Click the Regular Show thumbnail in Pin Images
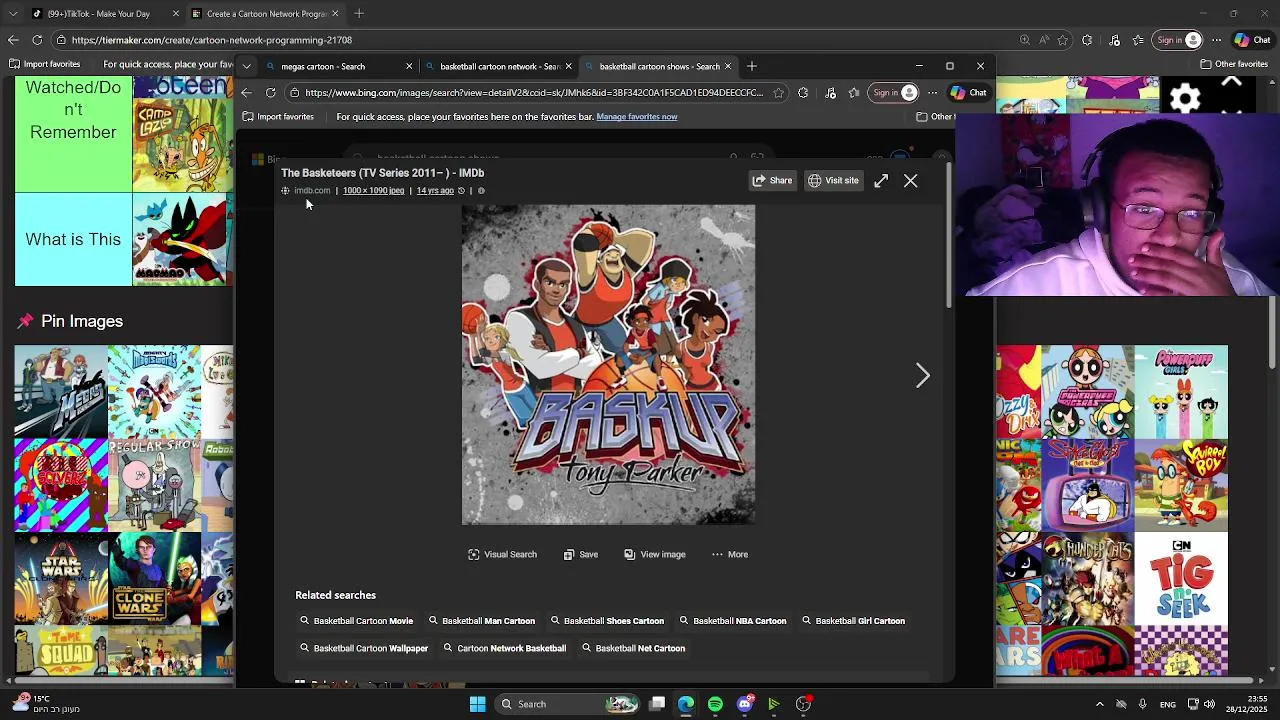 click(154, 484)
